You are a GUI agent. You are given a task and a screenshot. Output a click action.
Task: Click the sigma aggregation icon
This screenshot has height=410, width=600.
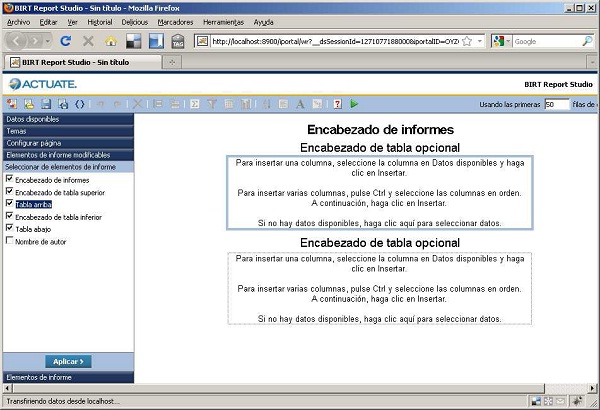point(195,104)
